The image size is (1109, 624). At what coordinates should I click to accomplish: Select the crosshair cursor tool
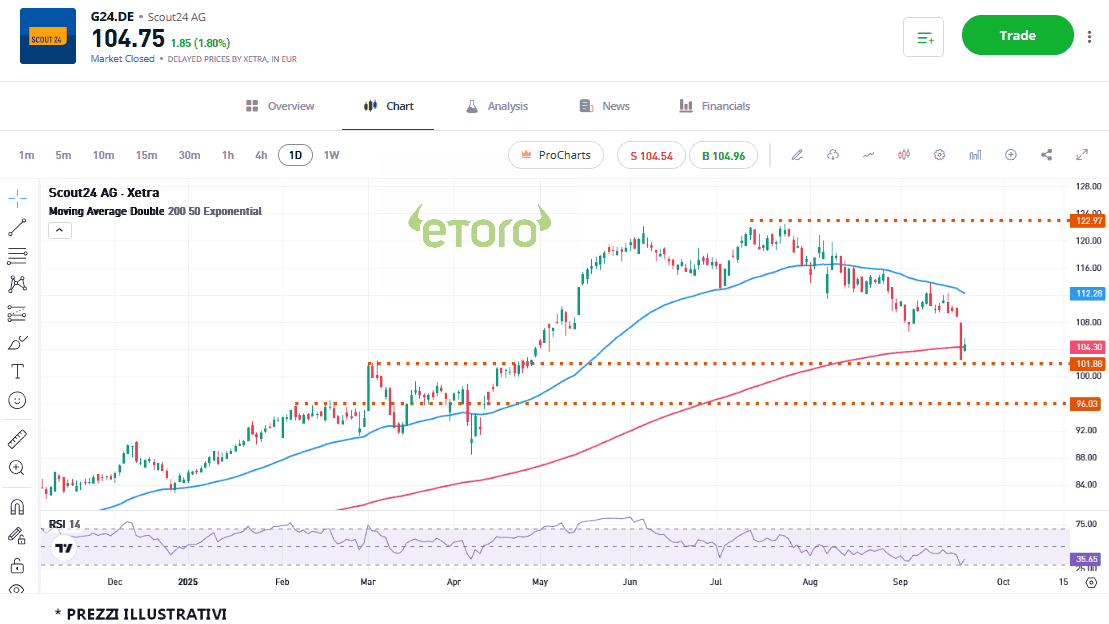pos(17,196)
